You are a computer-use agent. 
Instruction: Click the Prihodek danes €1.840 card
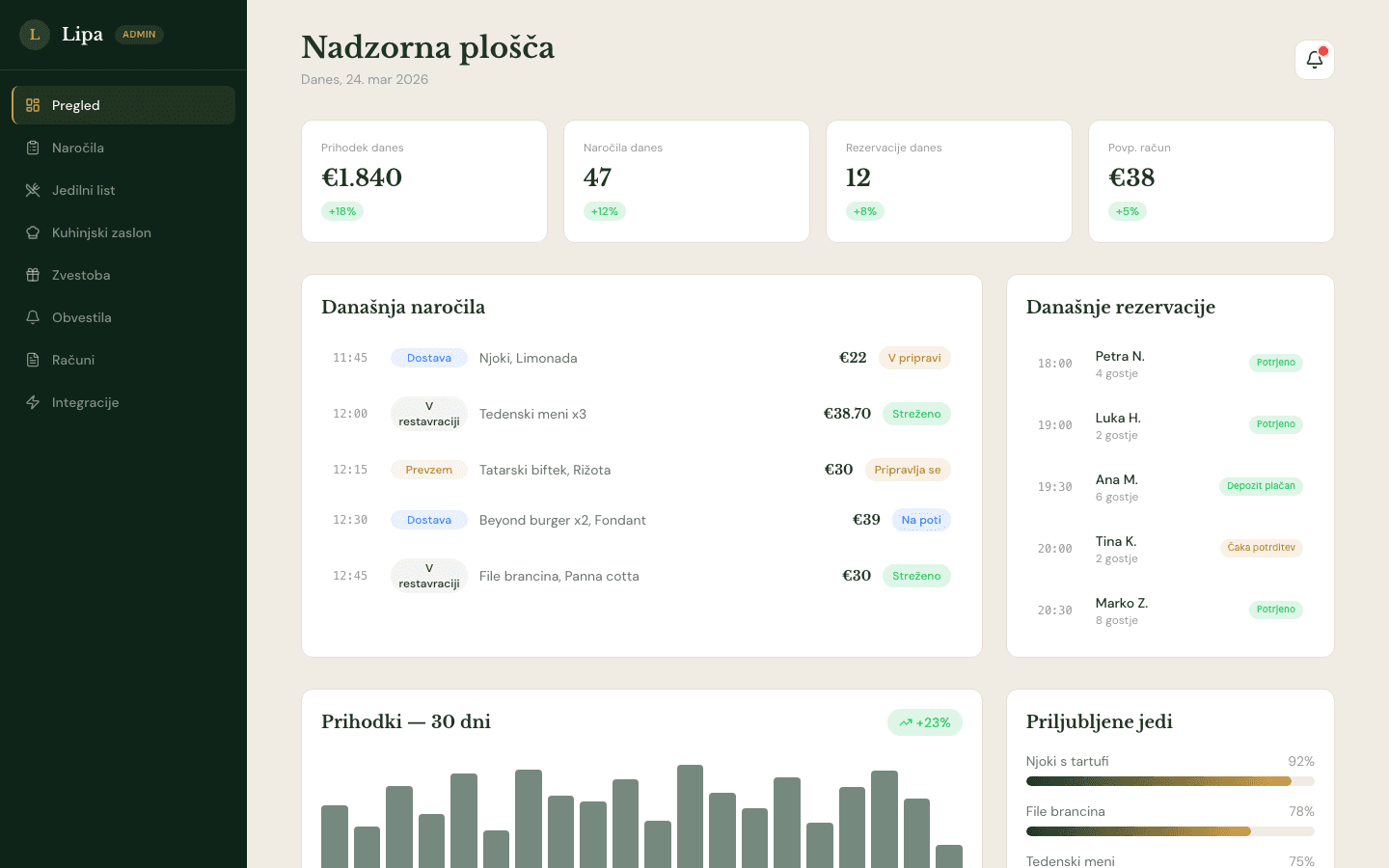tap(424, 181)
